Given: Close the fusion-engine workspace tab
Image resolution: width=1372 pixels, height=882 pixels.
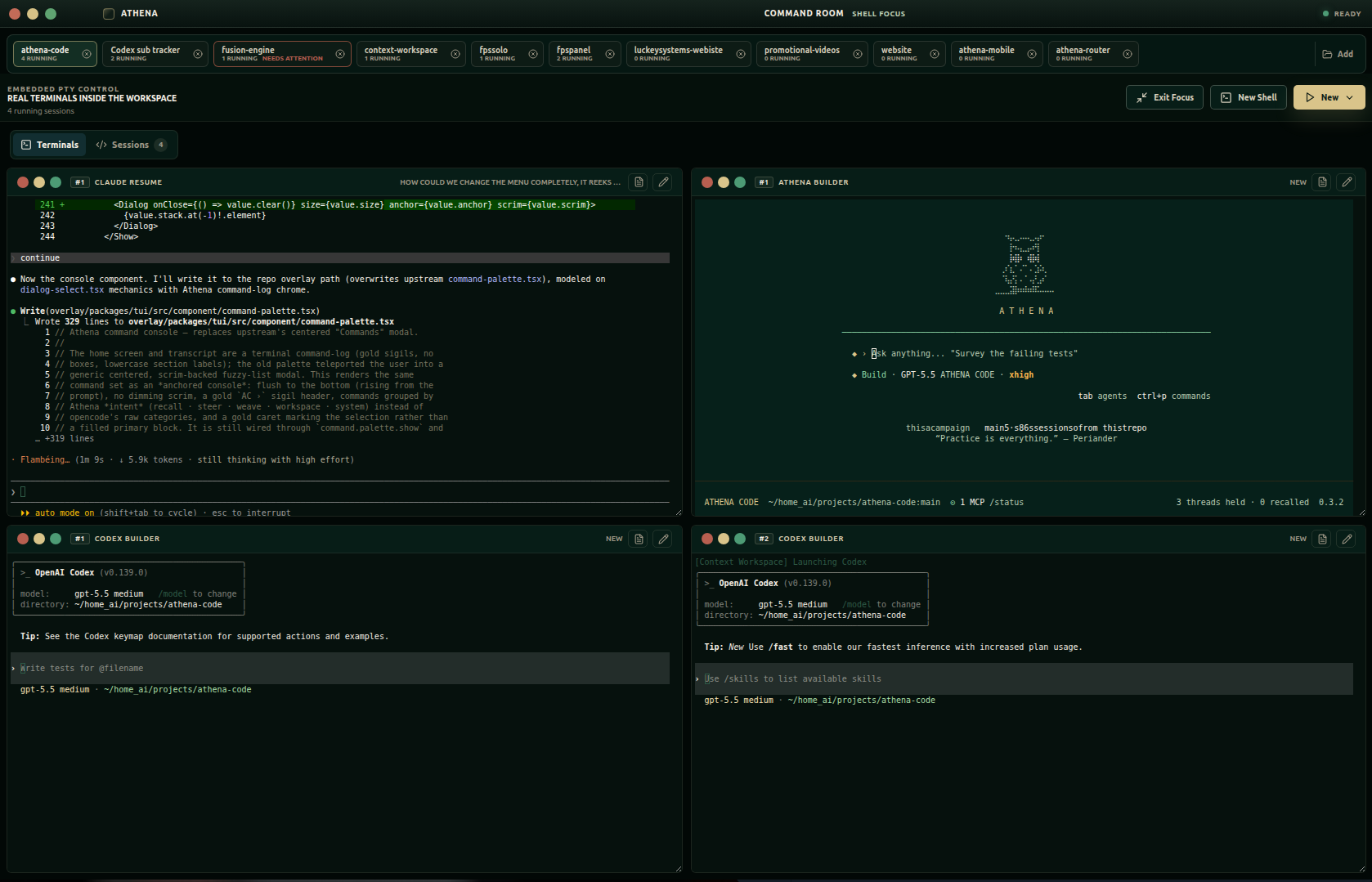Looking at the screenshot, I should 340,54.
